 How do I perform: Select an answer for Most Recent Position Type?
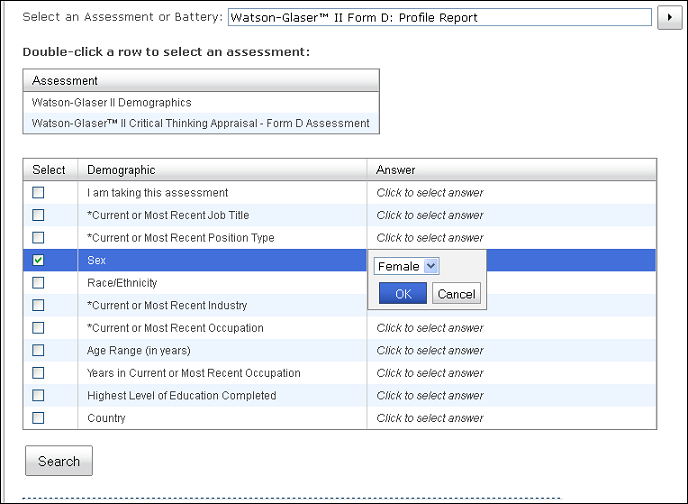pos(430,238)
